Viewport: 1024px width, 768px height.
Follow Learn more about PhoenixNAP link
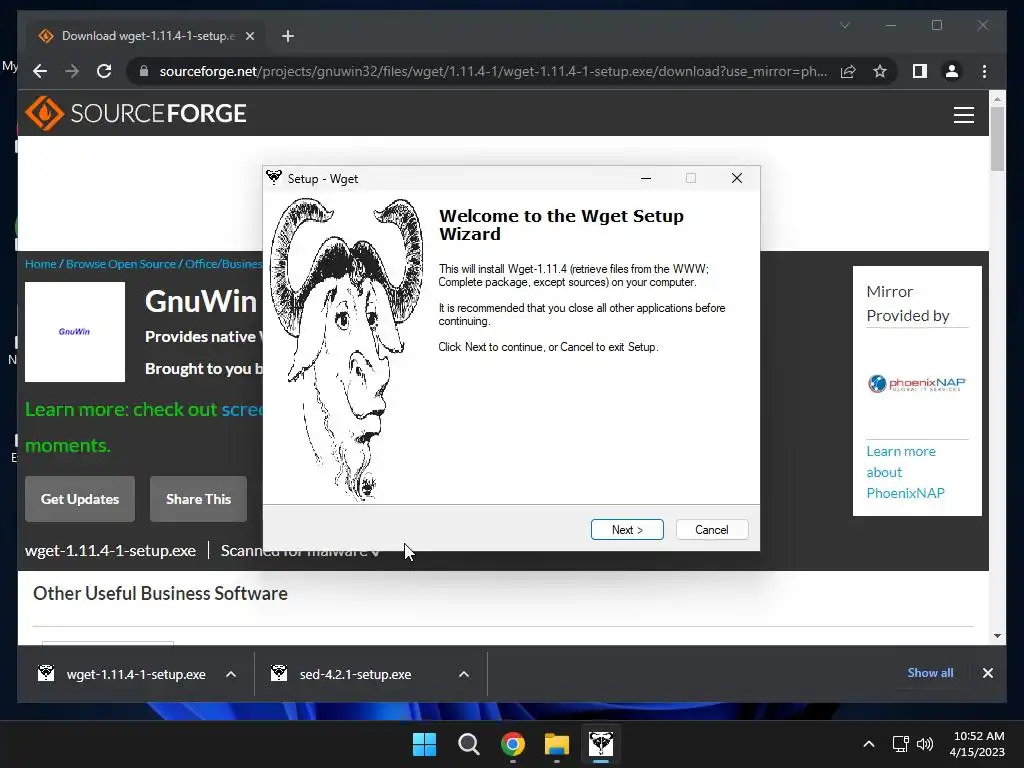(905, 472)
